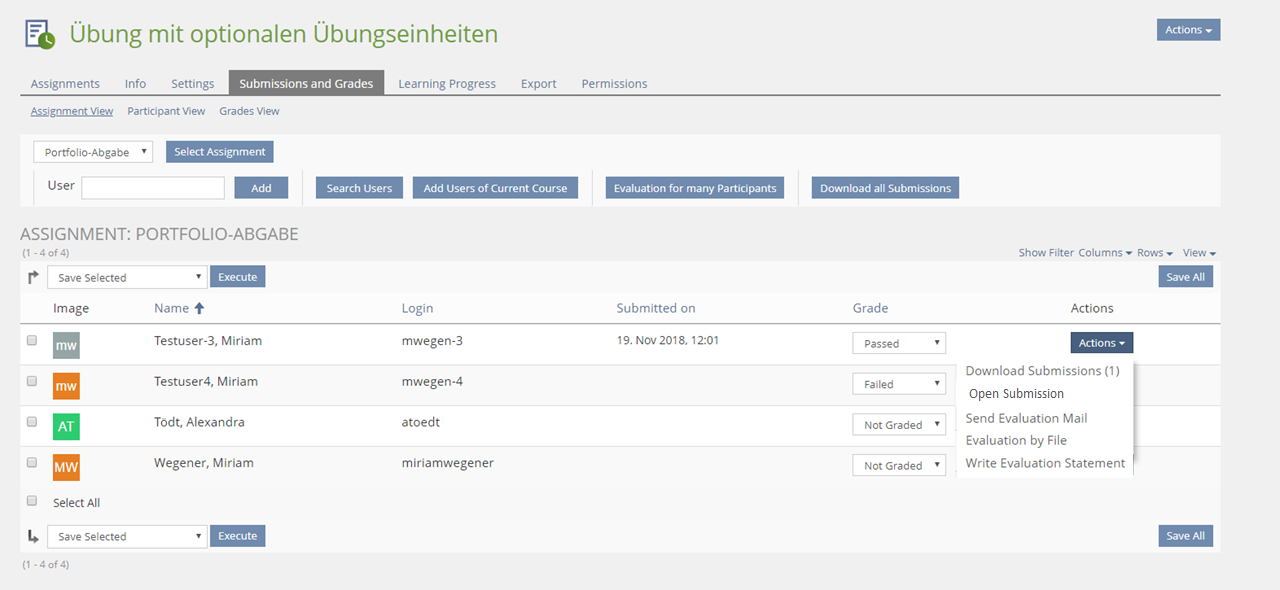1280x590 pixels.
Task: Click the Download all Submissions button
Action: (885, 188)
